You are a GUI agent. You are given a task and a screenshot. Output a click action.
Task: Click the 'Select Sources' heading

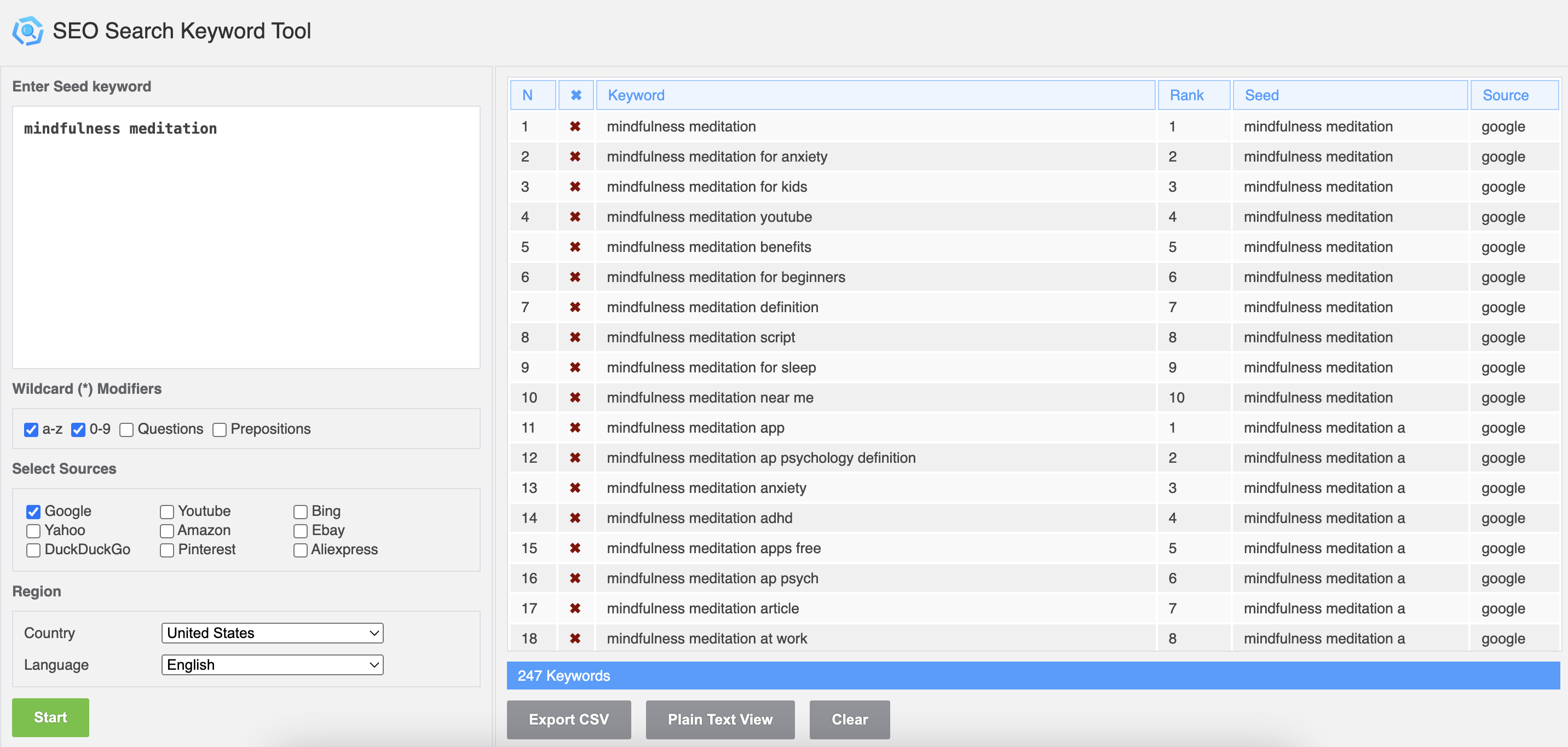coord(64,468)
